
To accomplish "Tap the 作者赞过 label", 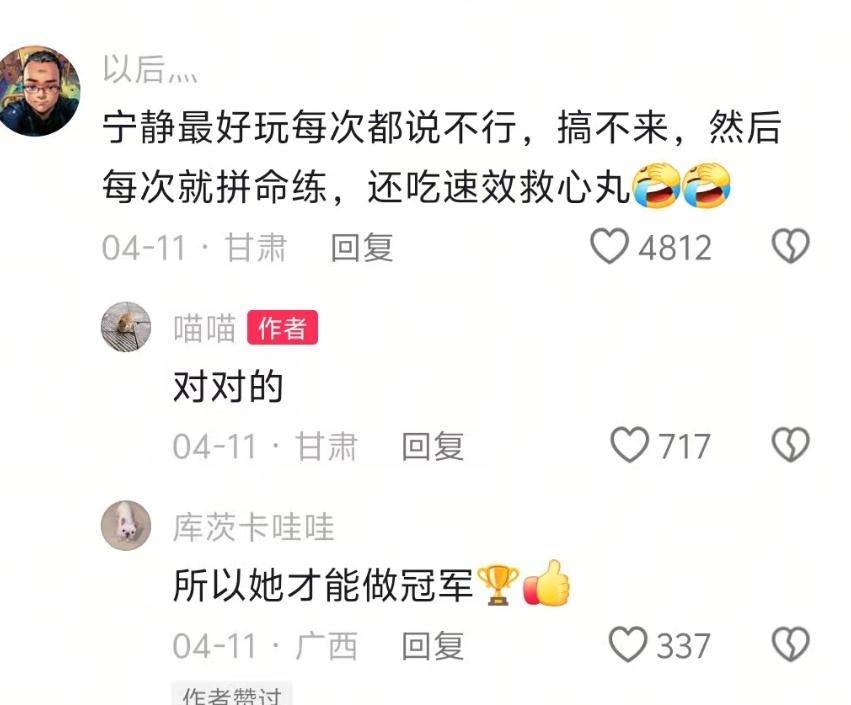I will (x=232, y=694).
